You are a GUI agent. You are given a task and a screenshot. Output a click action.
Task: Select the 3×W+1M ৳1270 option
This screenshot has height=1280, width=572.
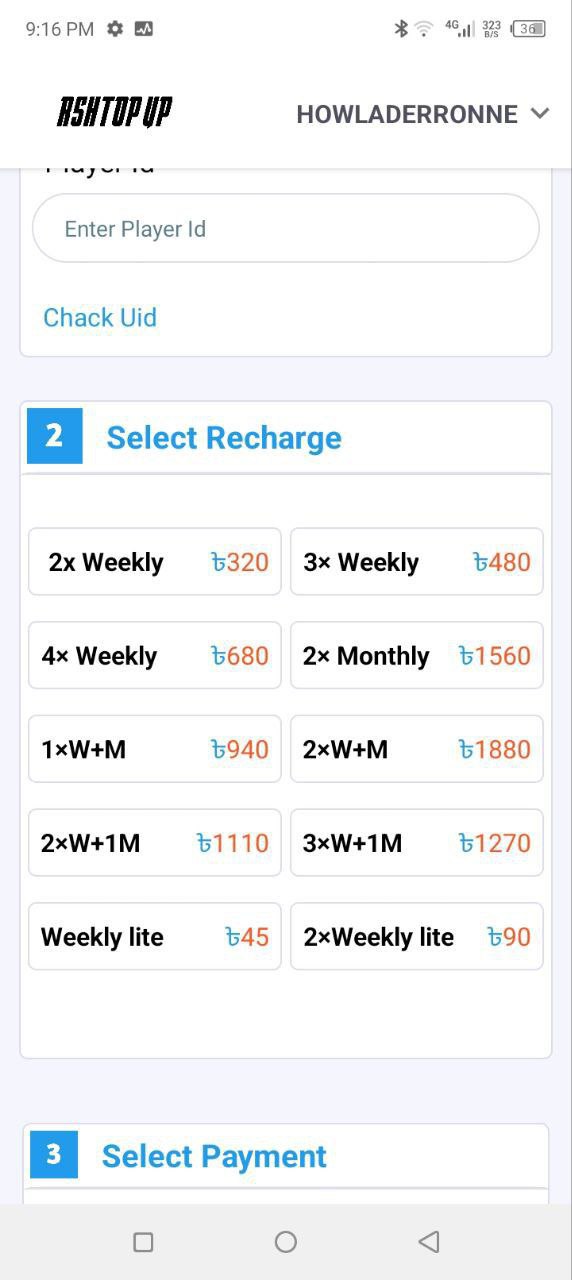tap(417, 843)
